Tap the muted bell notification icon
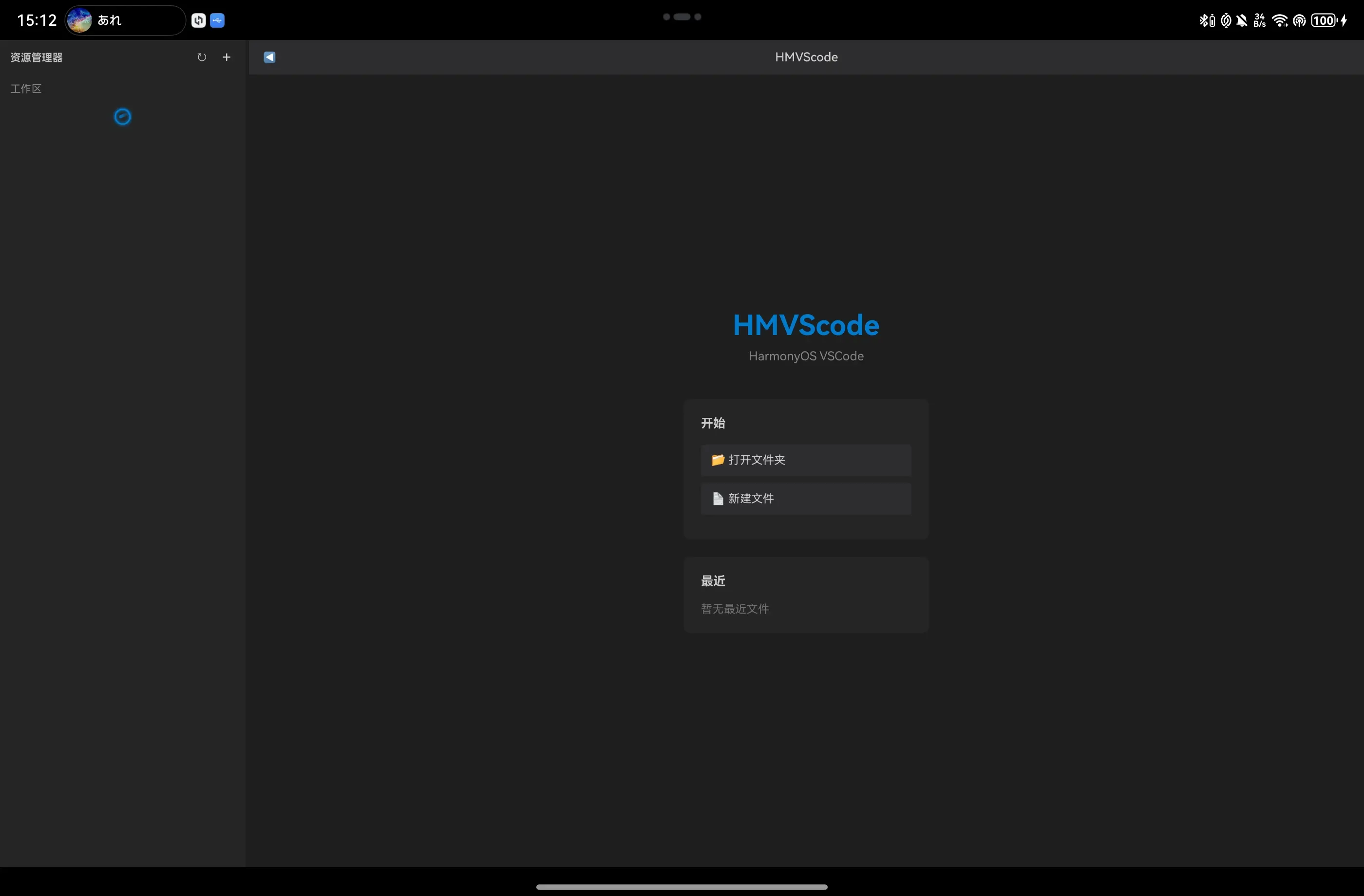 [1241, 20]
